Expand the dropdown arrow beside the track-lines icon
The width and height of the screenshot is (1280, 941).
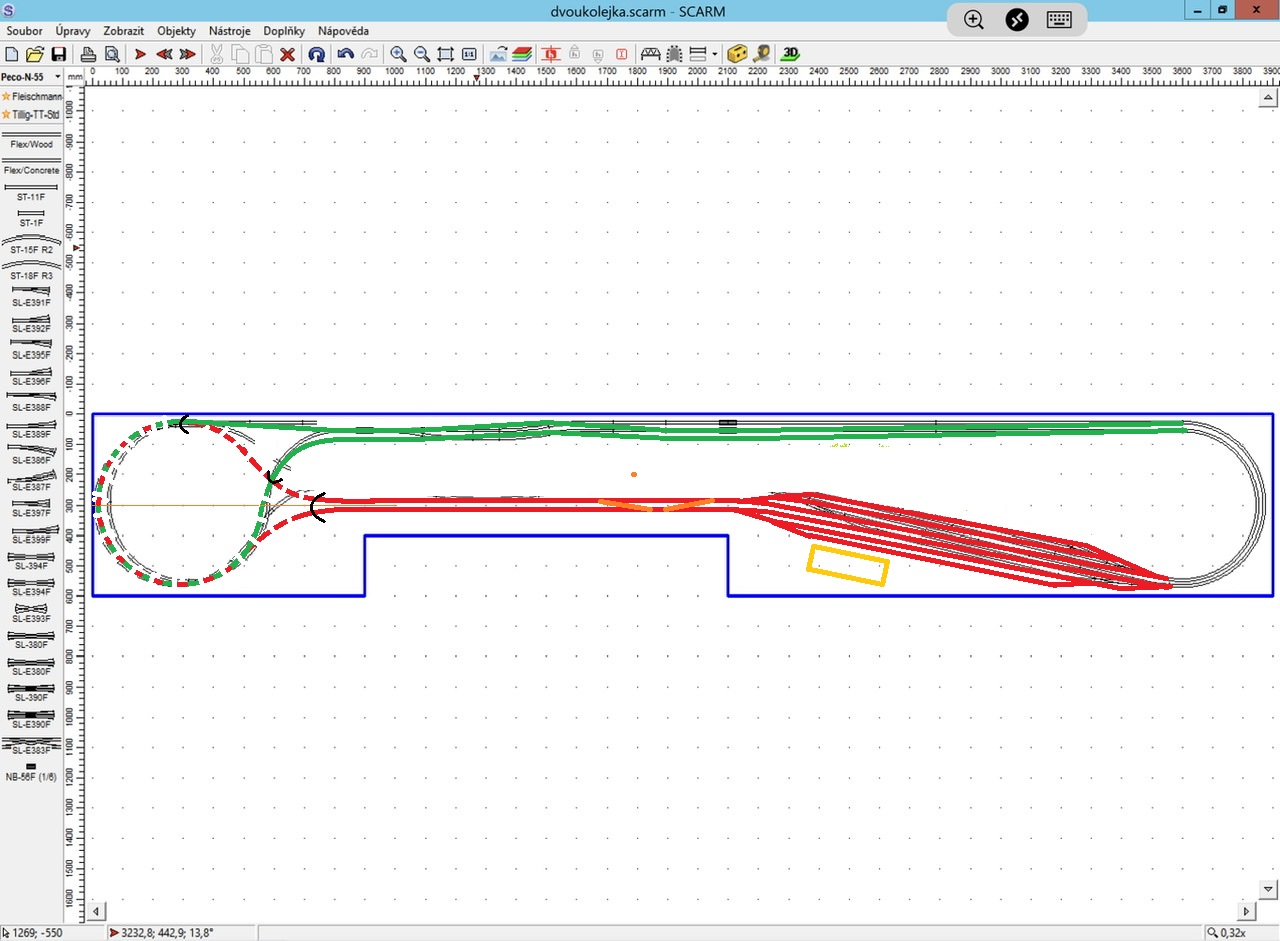coord(714,54)
